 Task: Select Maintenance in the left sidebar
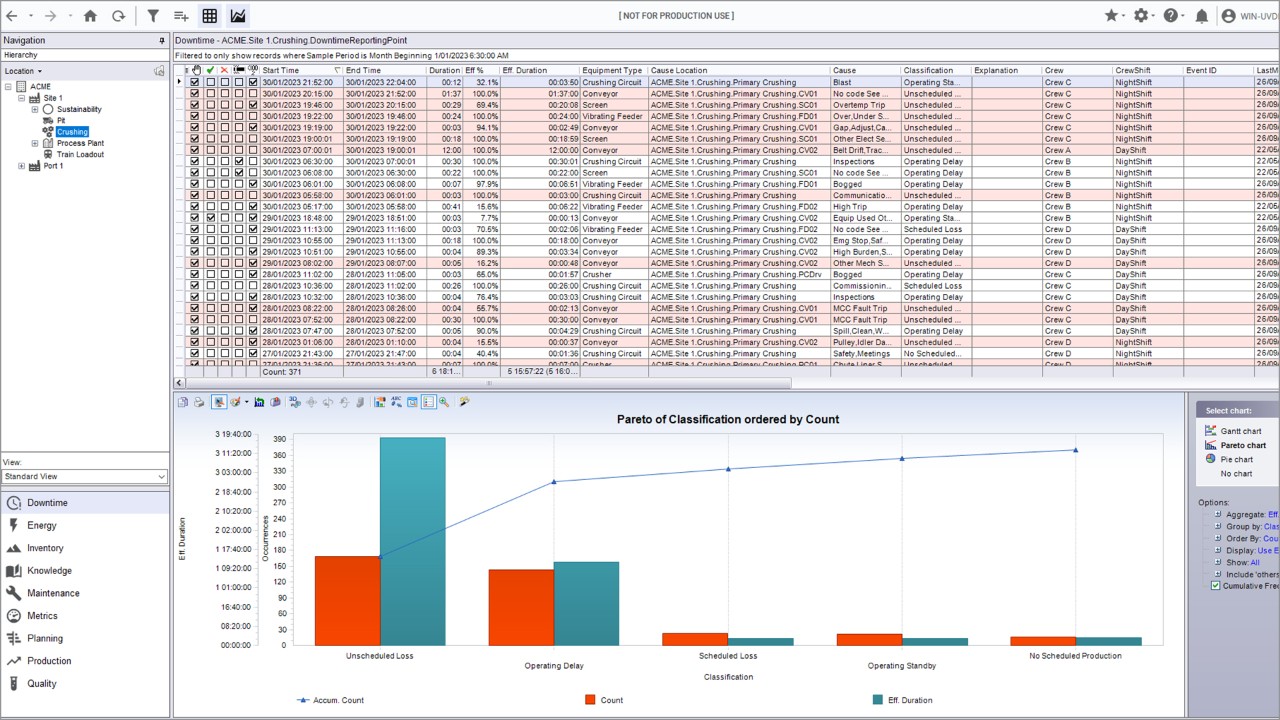point(53,592)
